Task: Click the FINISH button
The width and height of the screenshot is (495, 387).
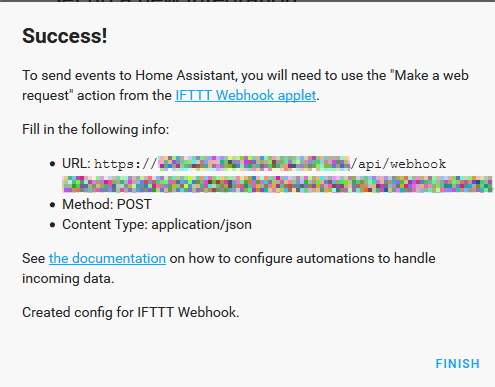Action: click(457, 364)
